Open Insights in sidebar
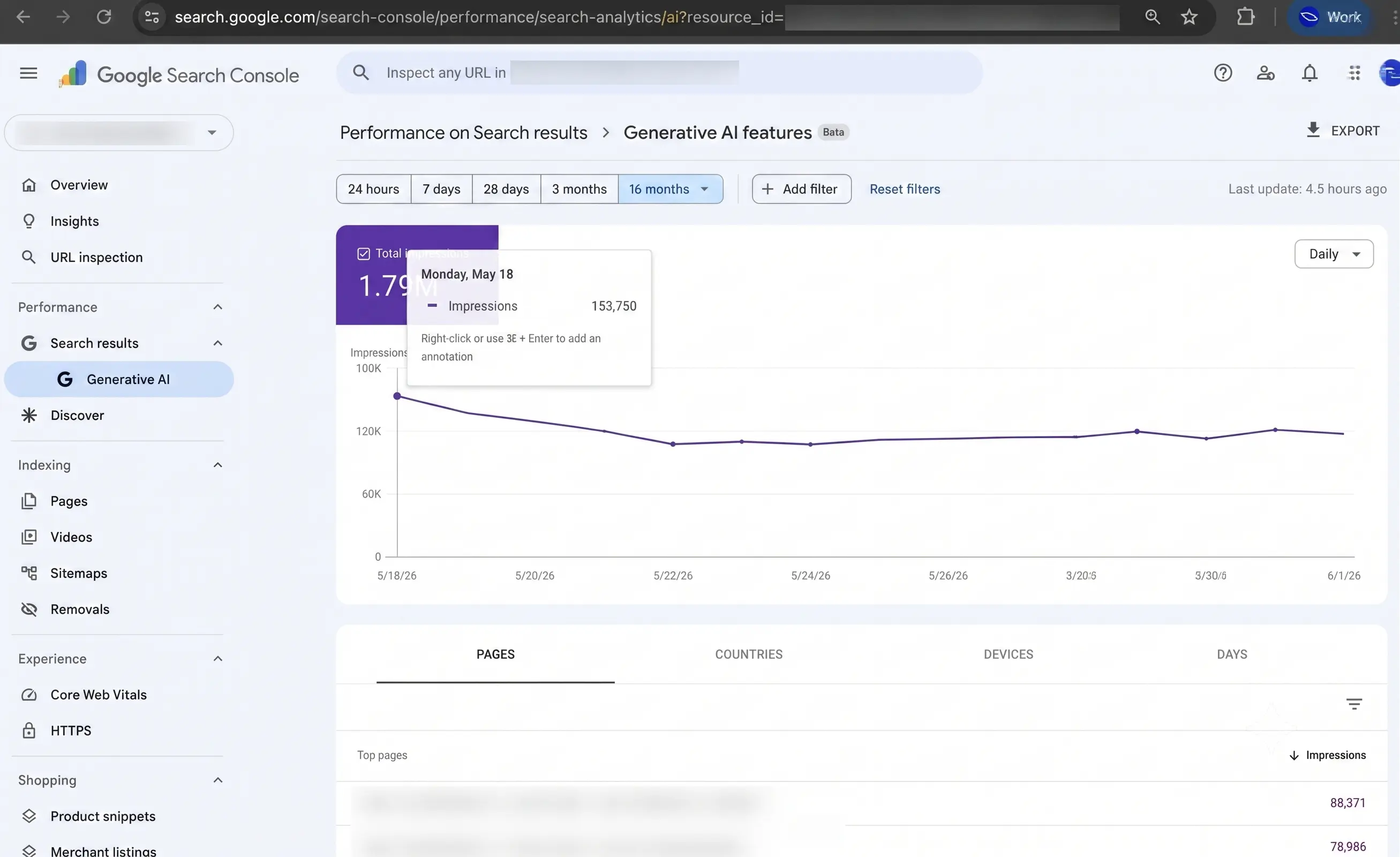Image resolution: width=1400 pixels, height=857 pixels. click(x=74, y=221)
